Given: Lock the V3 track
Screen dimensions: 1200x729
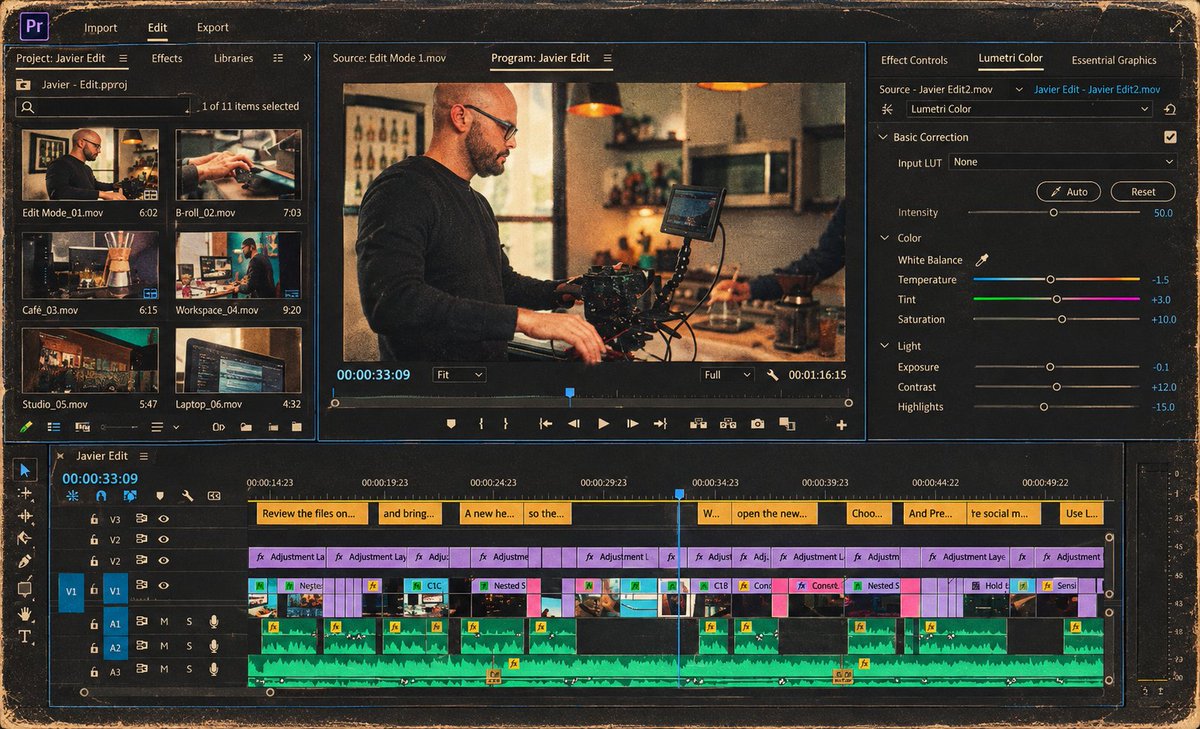Looking at the screenshot, I should coord(94,519).
